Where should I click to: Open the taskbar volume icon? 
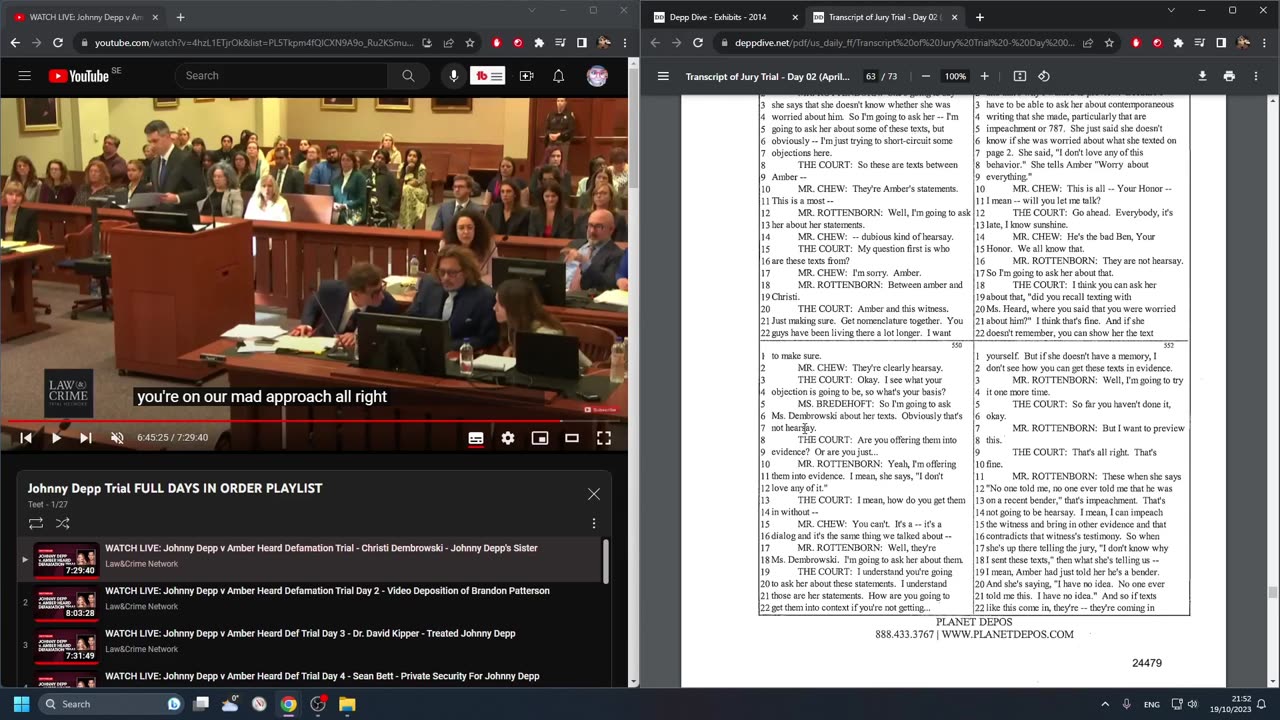[x=1192, y=704]
